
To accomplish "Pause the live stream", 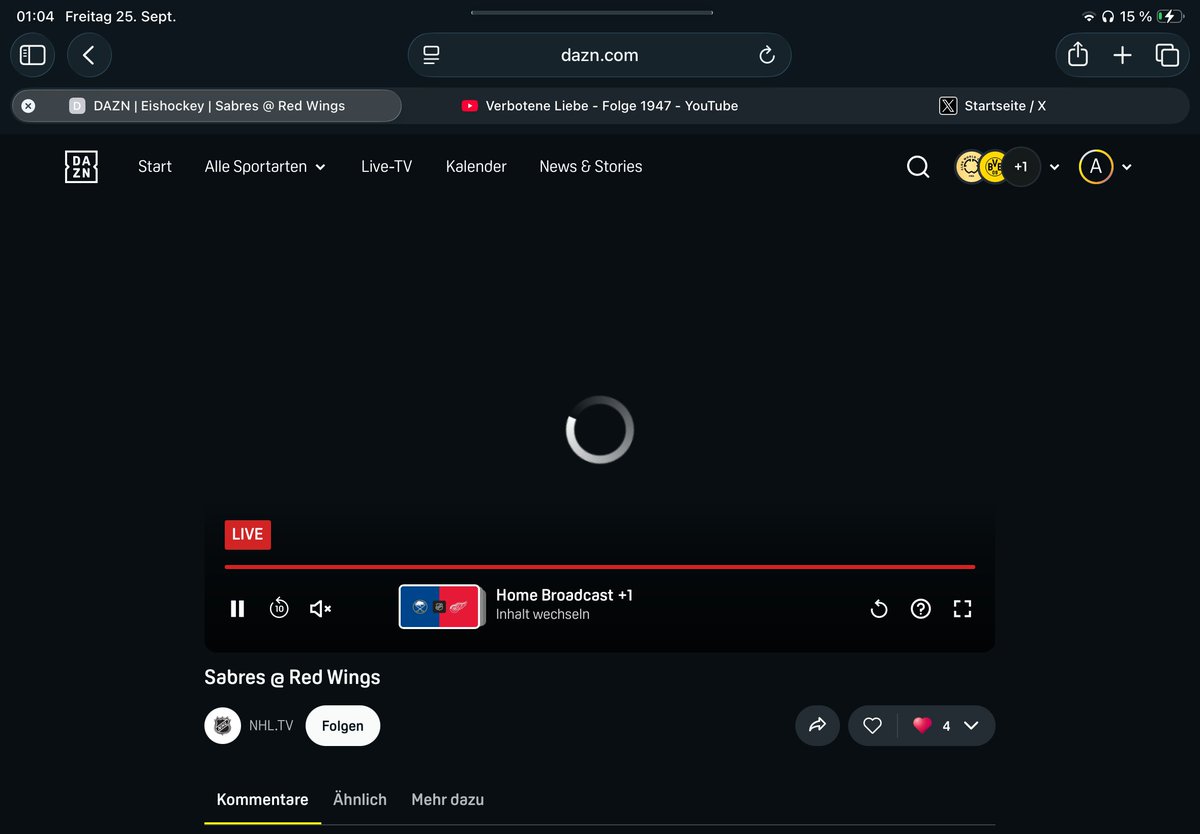I will coord(237,608).
